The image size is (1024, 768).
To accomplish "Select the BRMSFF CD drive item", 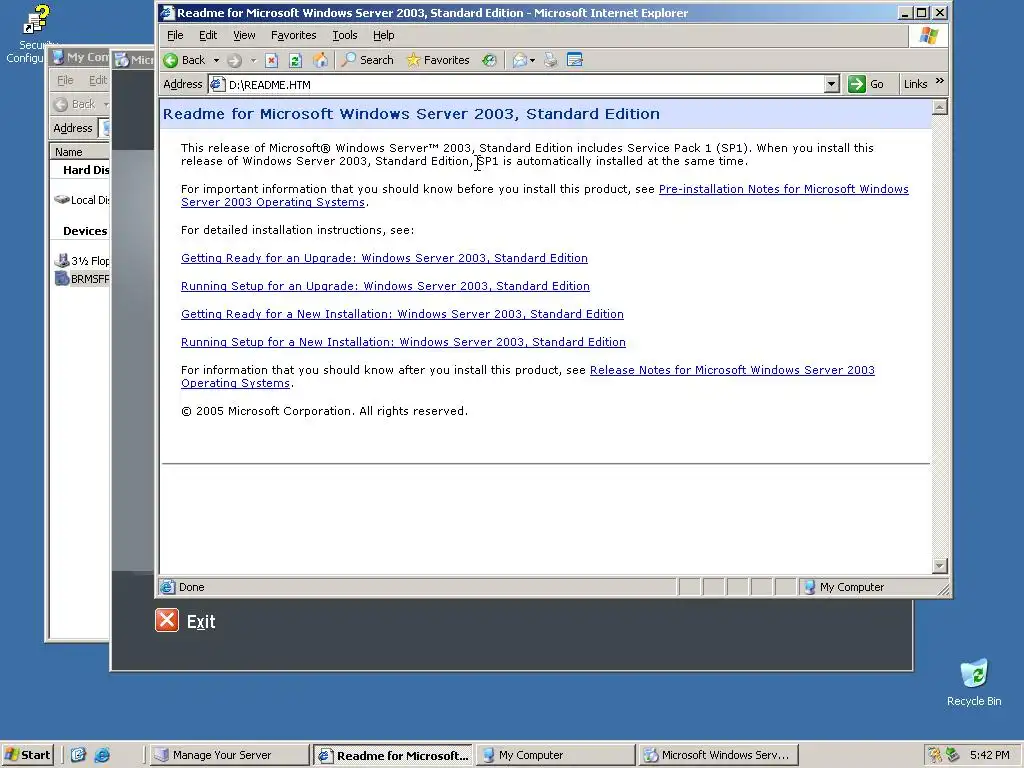I will point(82,279).
